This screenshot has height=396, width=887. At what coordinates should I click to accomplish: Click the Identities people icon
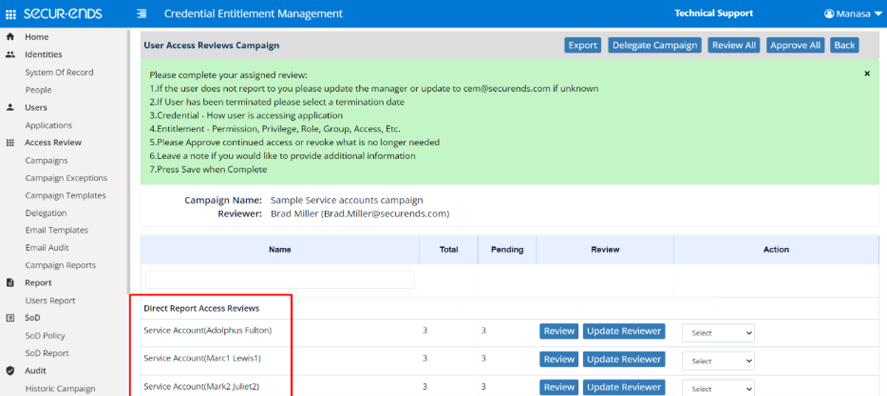[10, 55]
